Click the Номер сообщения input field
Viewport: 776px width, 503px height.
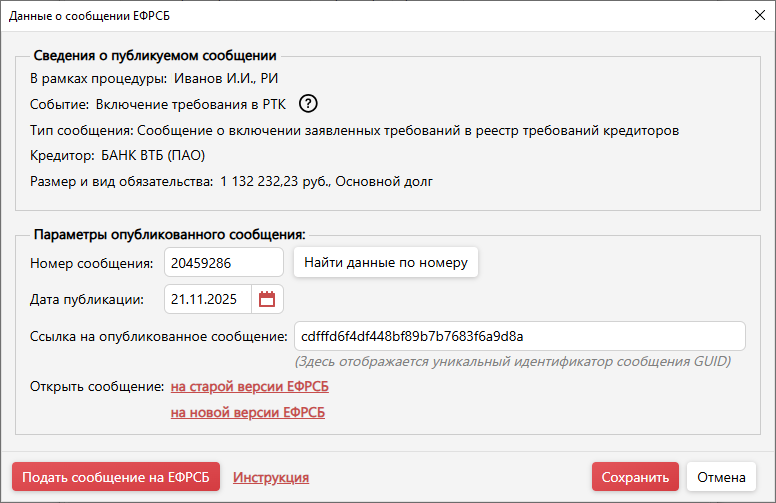click(x=224, y=263)
